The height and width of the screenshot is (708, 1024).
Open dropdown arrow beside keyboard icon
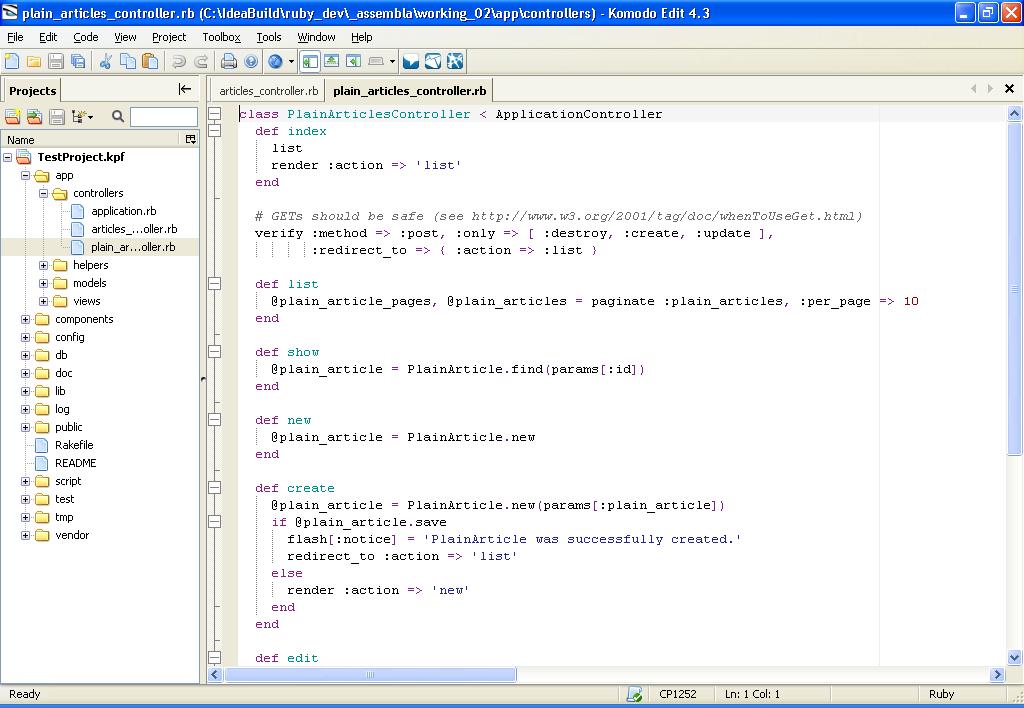392,61
